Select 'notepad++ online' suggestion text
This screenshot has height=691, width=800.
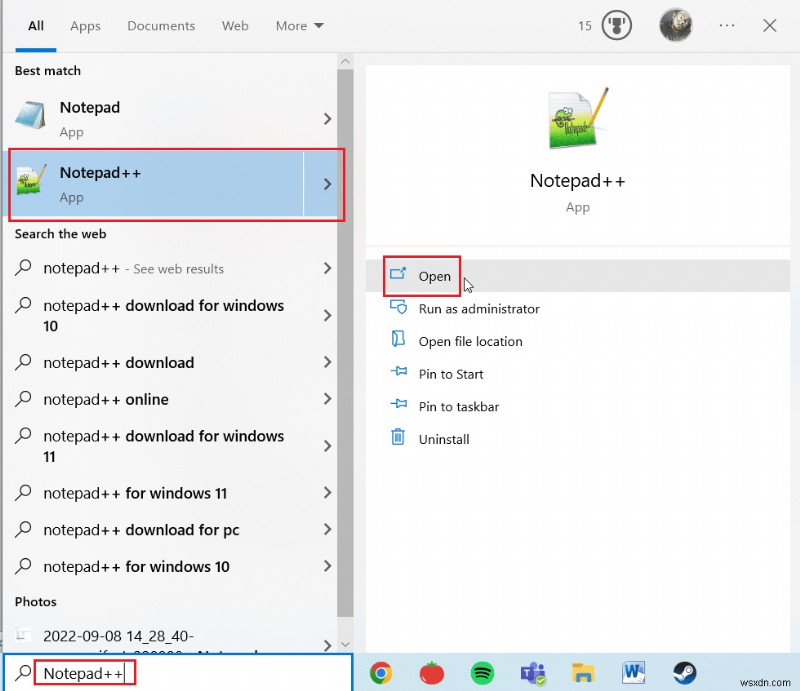click(x=106, y=399)
